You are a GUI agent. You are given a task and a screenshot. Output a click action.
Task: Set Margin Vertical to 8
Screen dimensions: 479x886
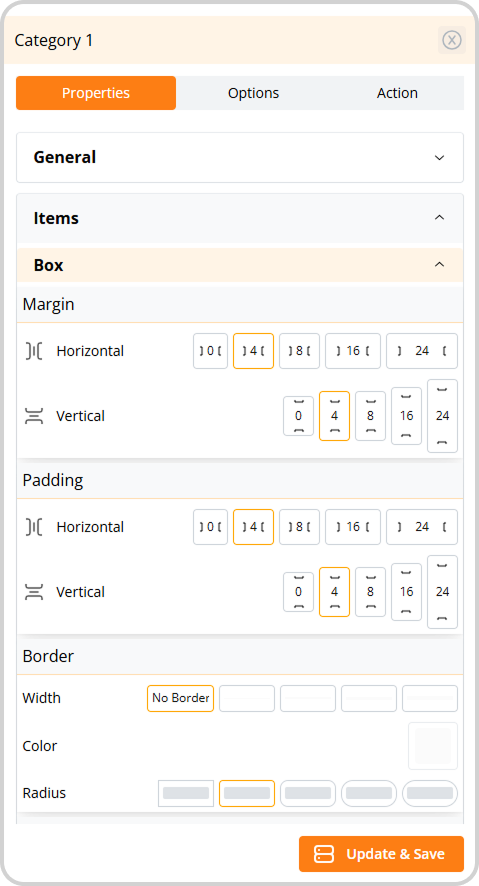point(371,416)
